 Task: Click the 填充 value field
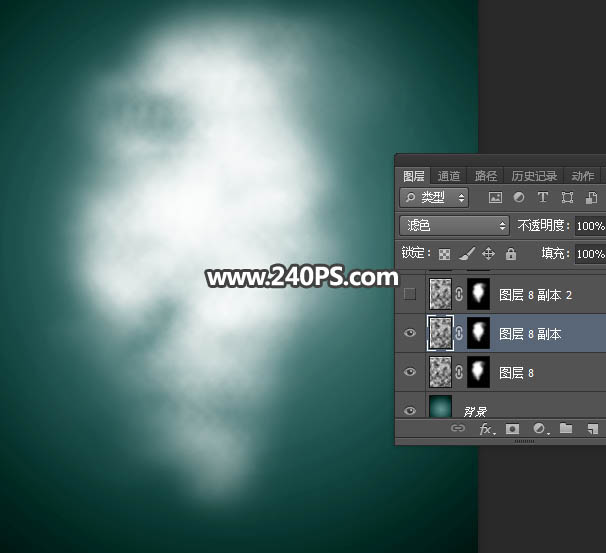(x=590, y=254)
